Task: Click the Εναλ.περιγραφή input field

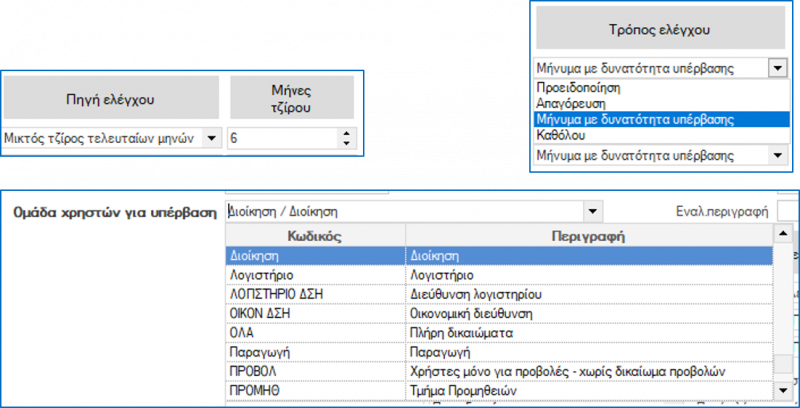Action: 788,211
